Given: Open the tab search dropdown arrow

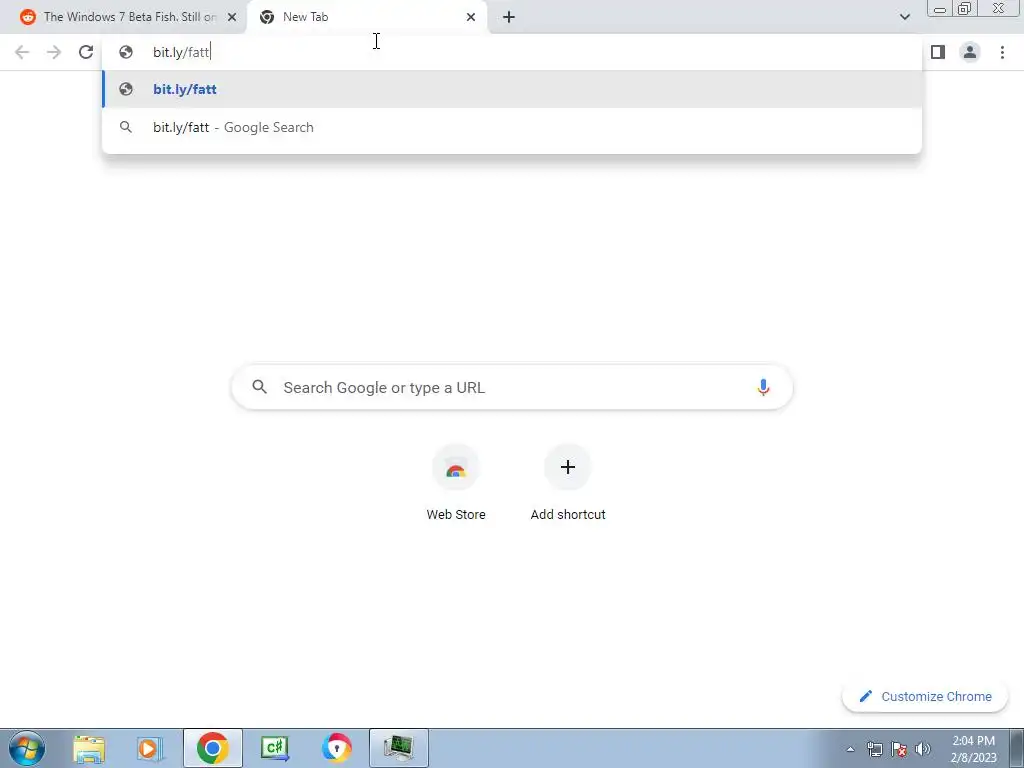Looking at the screenshot, I should (904, 17).
